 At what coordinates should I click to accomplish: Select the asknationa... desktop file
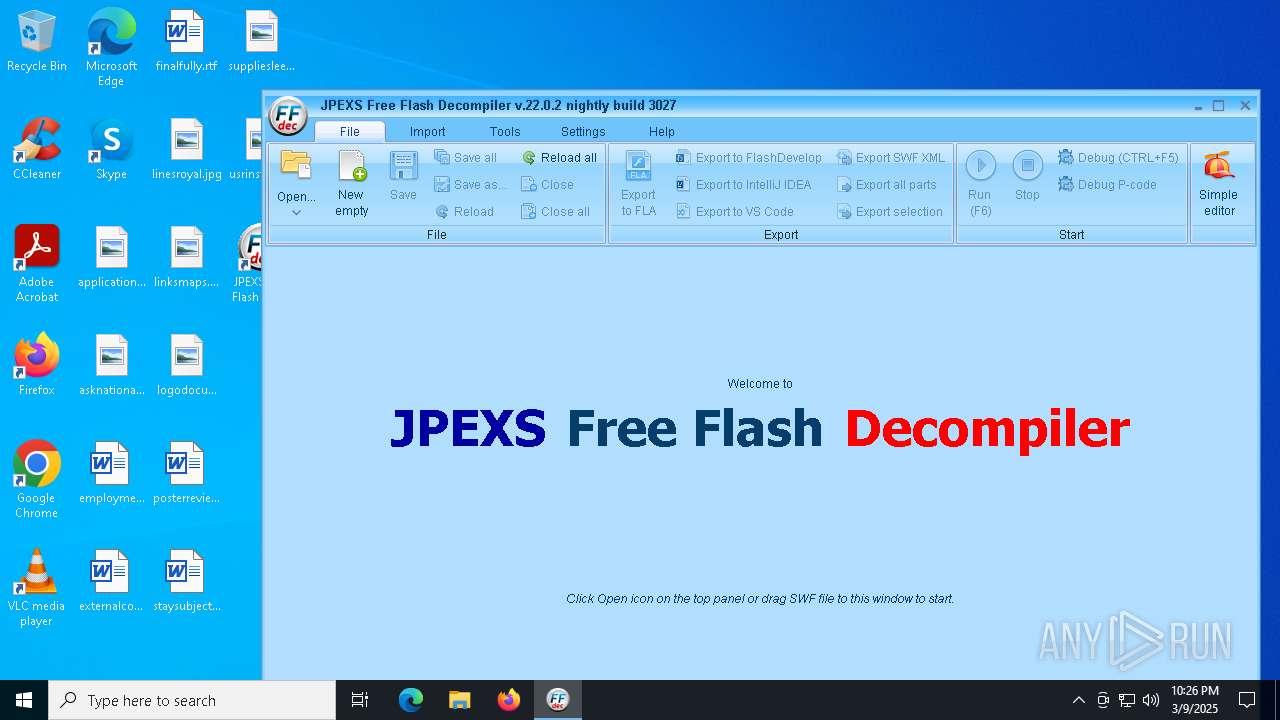111,365
